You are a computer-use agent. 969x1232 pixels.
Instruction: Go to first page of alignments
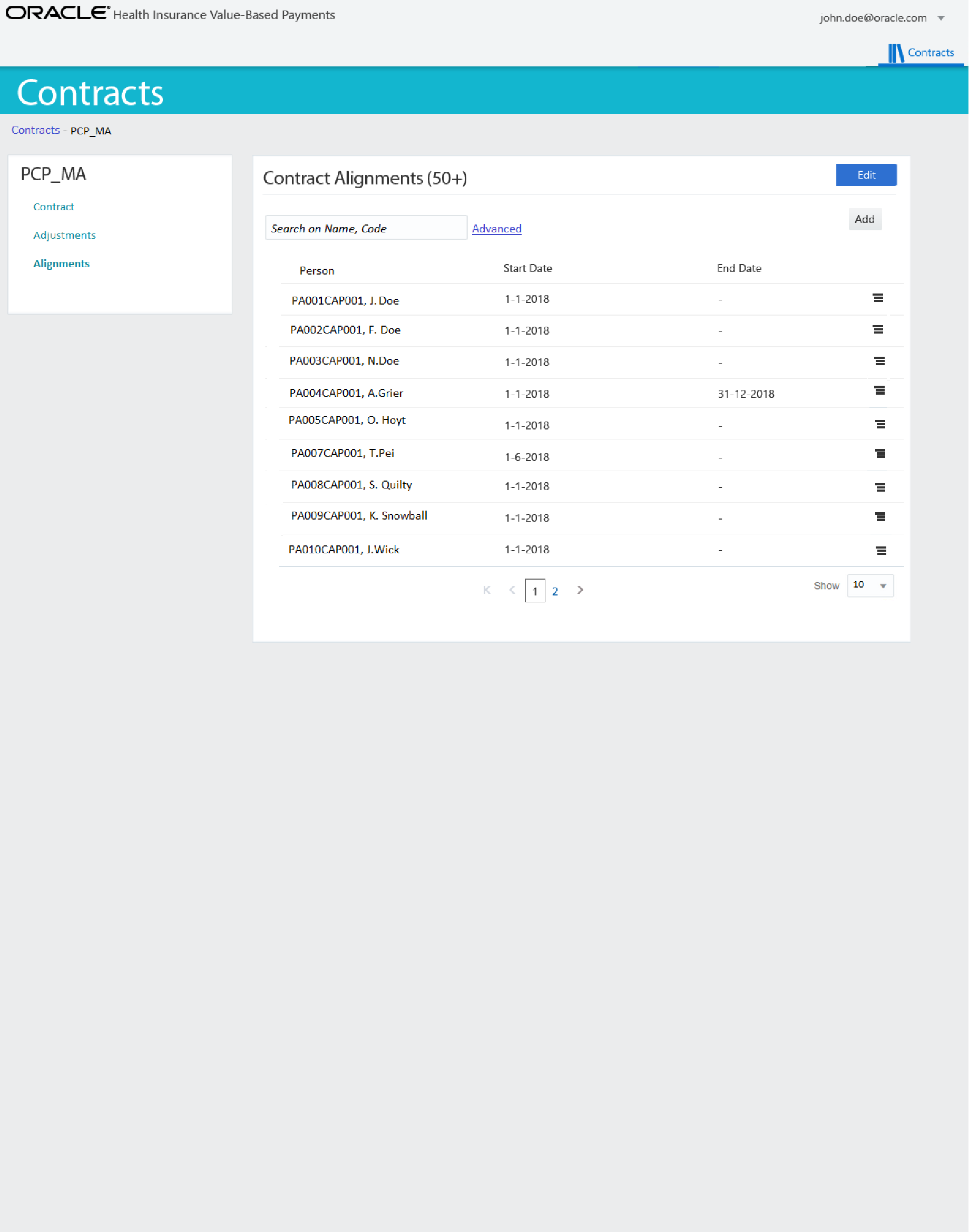coord(487,590)
